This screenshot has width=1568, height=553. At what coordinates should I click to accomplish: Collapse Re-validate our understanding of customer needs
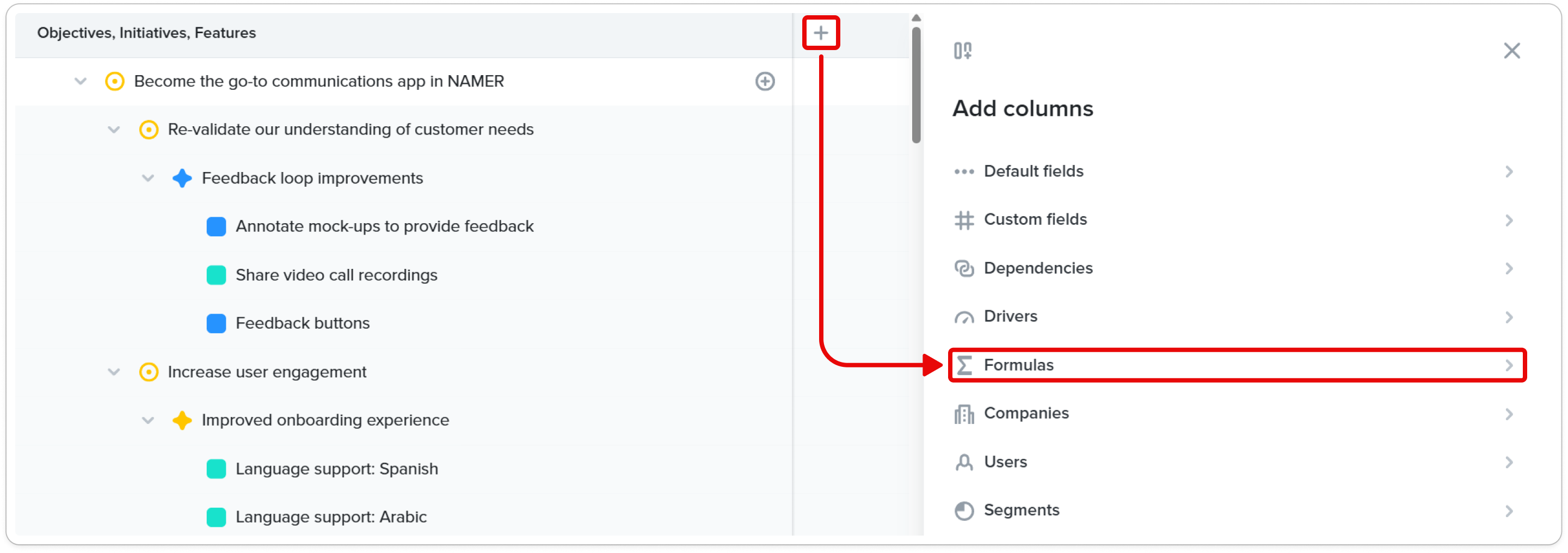point(114,130)
